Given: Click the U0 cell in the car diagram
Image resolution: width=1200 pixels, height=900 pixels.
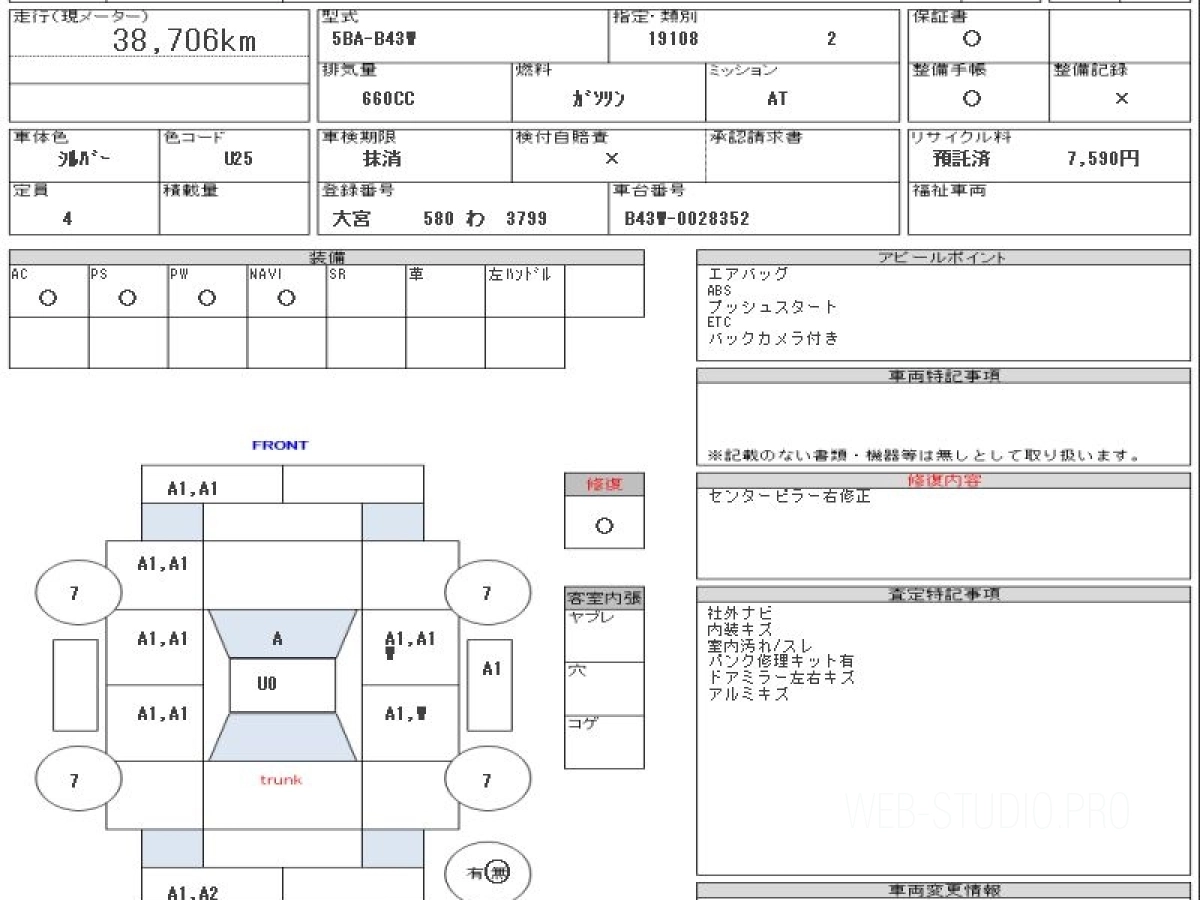Looking at the screenshot, I should pyautogui.click(x=282, y=686).
